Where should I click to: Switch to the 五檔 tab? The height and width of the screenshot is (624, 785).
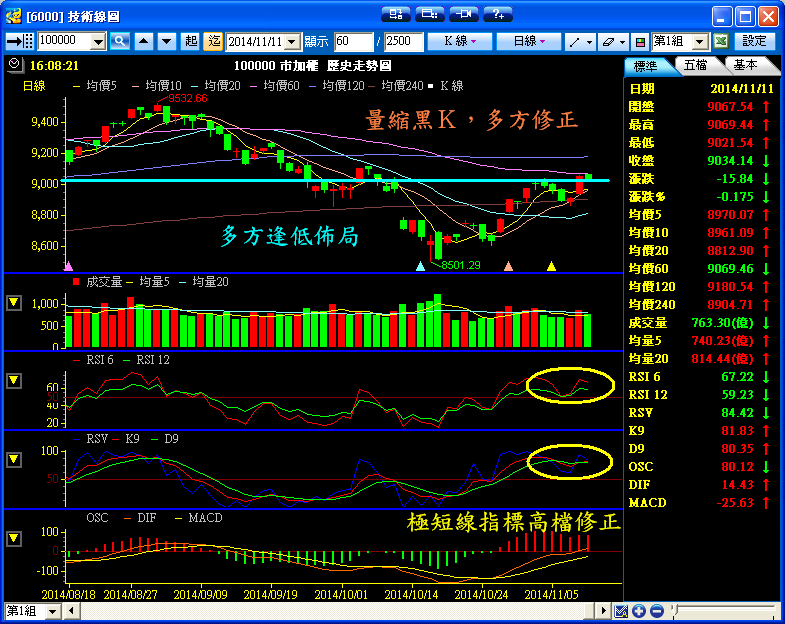[x=697, y=65]
